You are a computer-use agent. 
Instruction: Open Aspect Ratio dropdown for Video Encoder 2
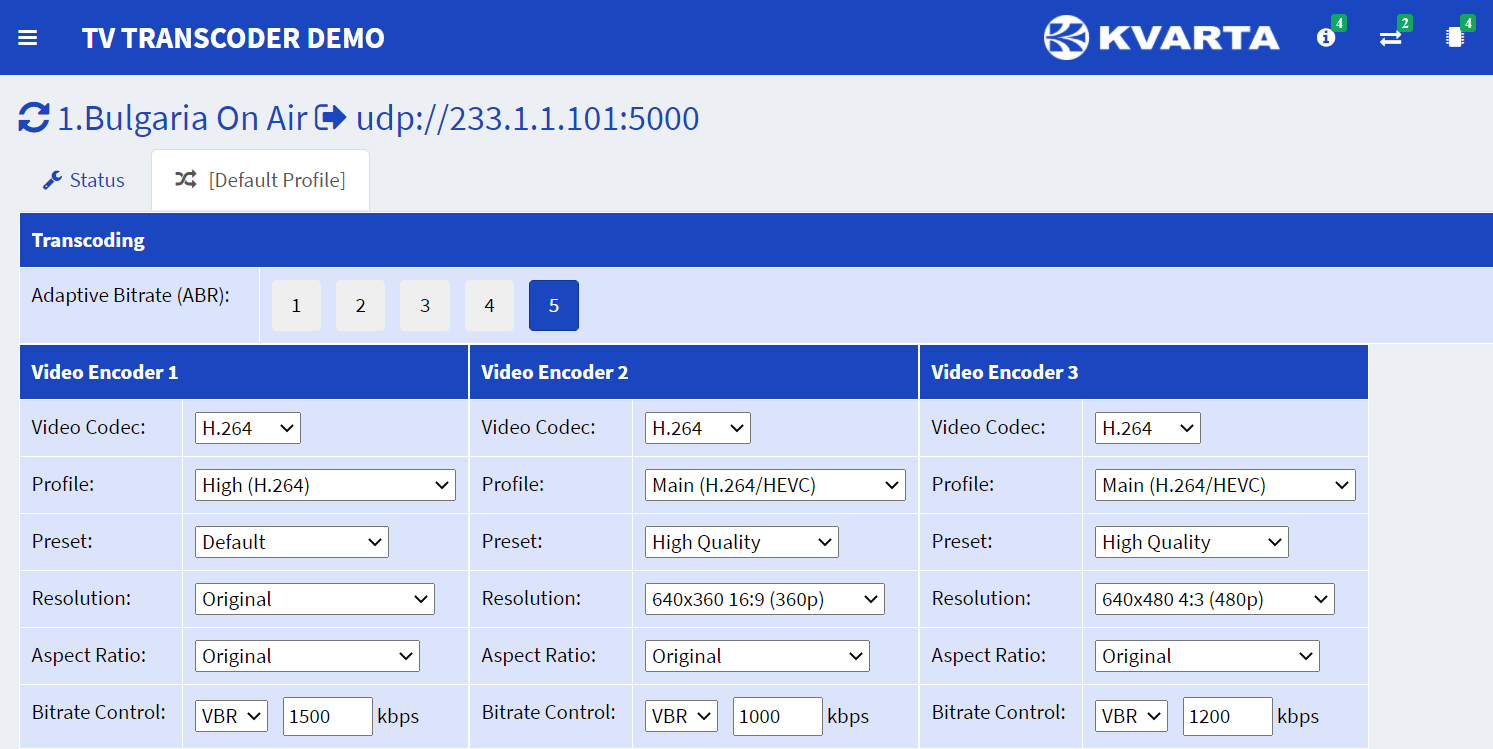pyautogui.click(x=757, y=656)
